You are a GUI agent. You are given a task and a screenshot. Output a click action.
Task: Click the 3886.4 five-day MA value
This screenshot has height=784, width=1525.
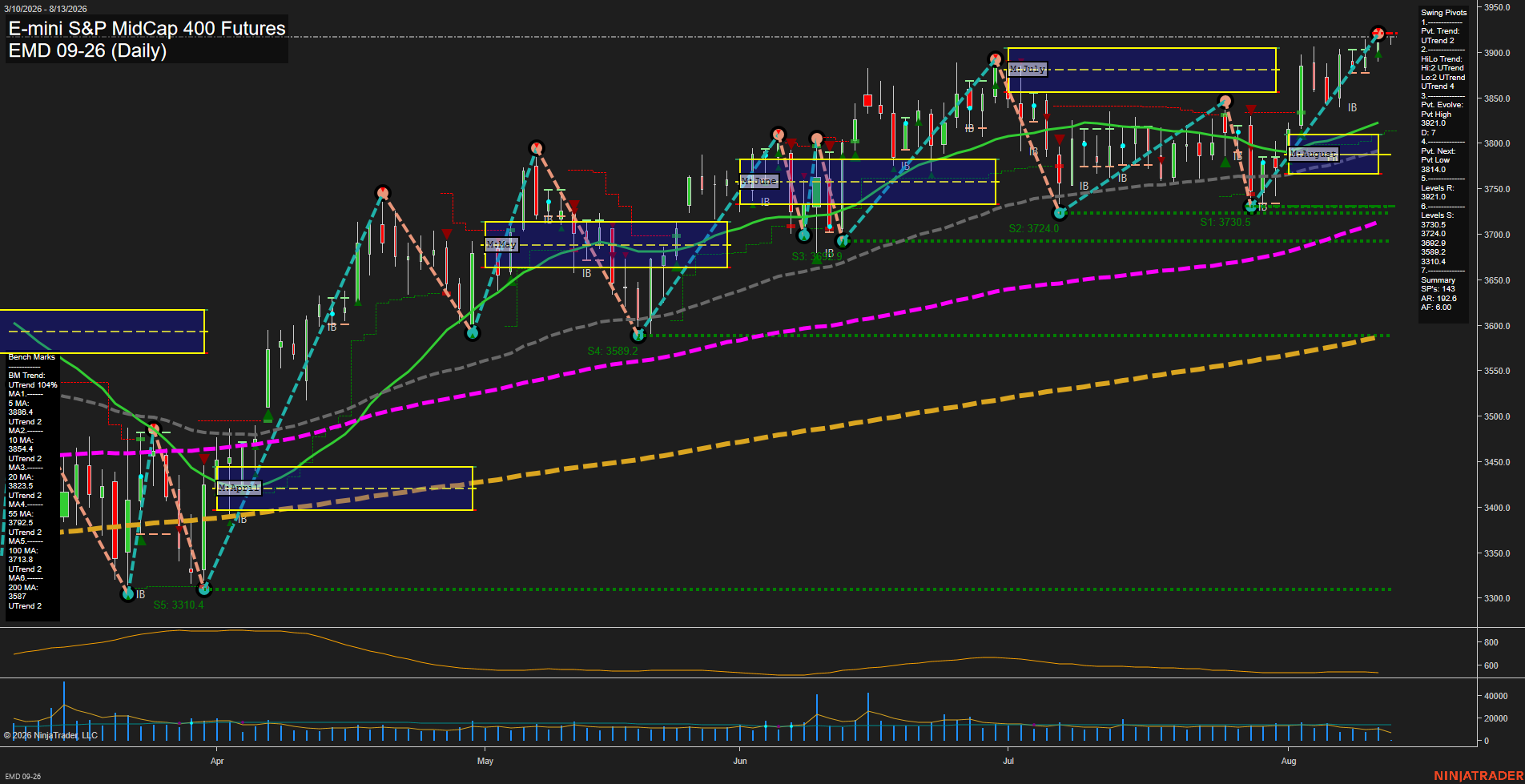point(21,412)
